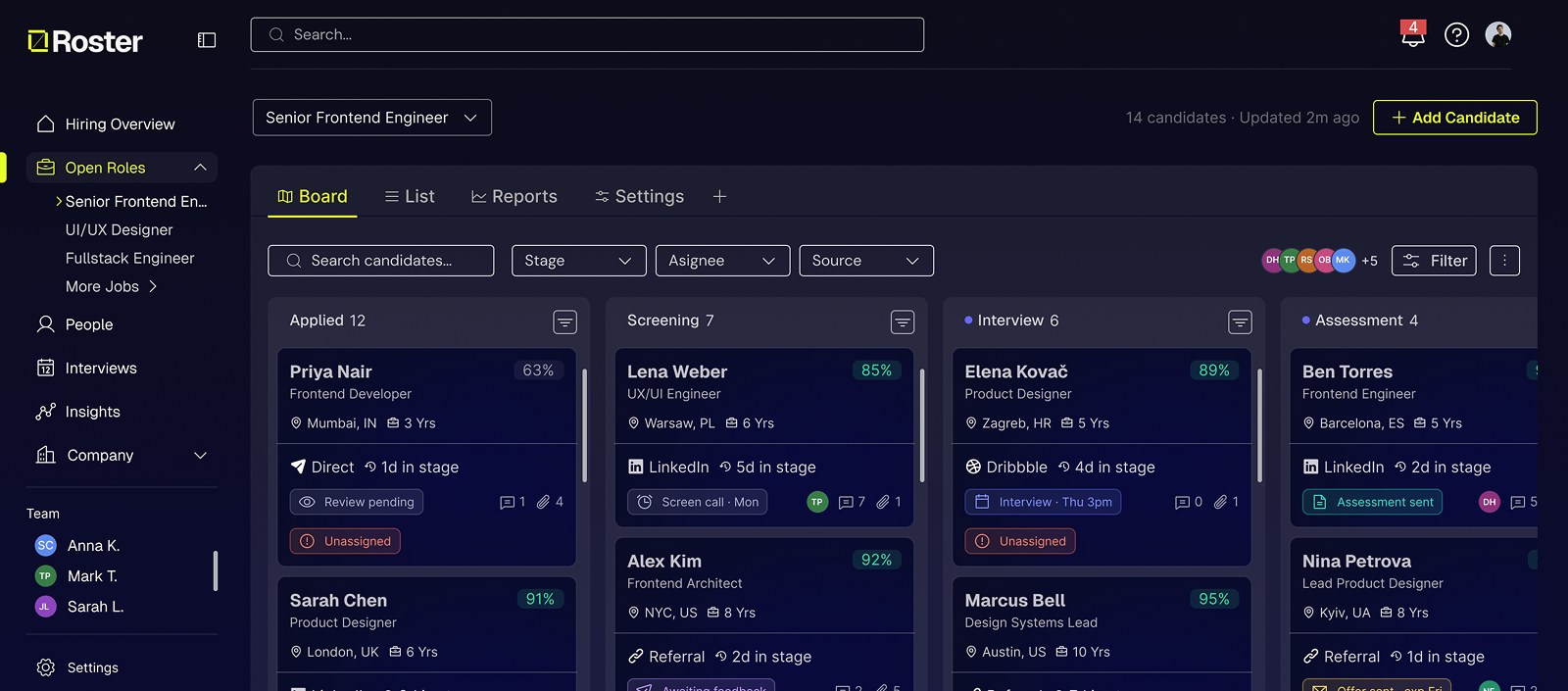Viewport: 1568px width, 691px height.
Task: Open the help question mark icon
Action: click(x=1457, y=35)
